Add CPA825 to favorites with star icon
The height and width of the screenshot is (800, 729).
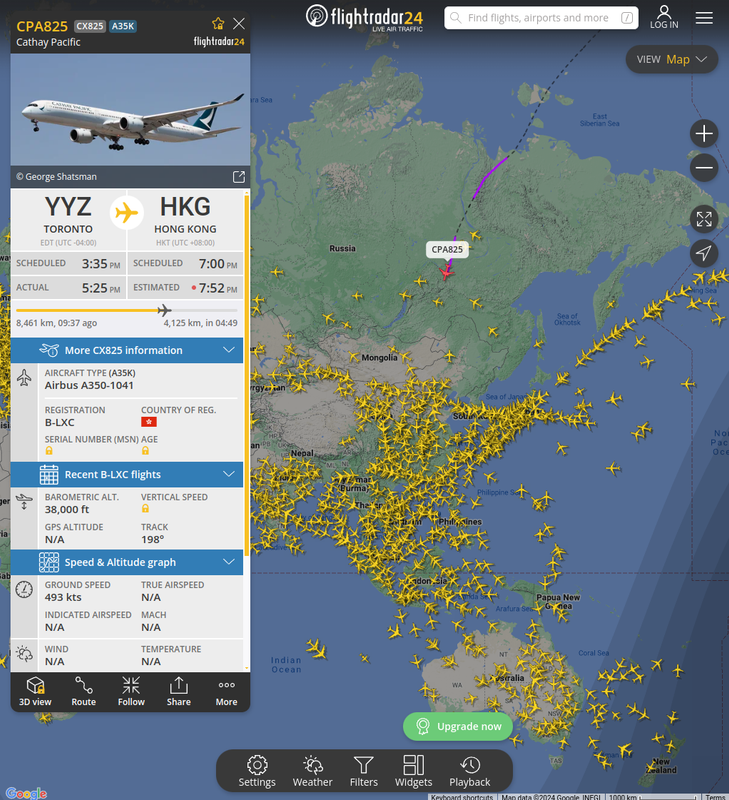(218, 23)
